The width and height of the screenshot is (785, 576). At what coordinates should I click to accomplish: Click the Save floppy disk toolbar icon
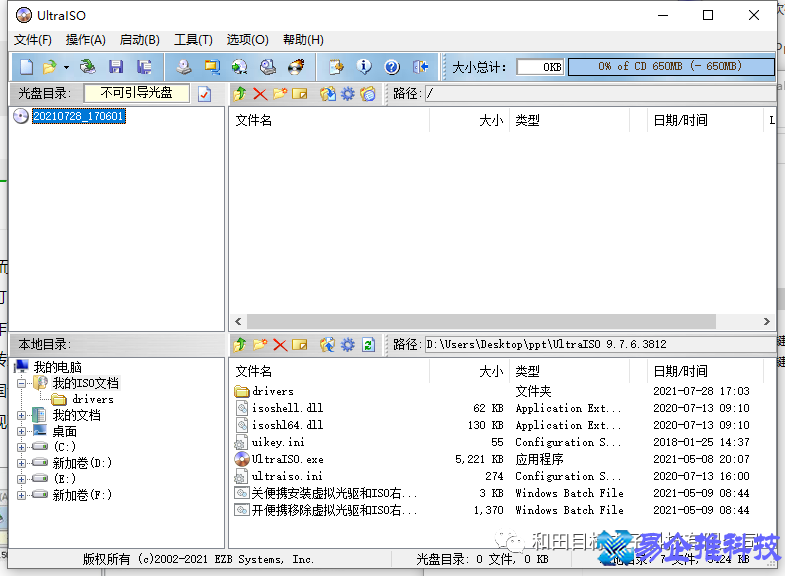tap(116, 67)
